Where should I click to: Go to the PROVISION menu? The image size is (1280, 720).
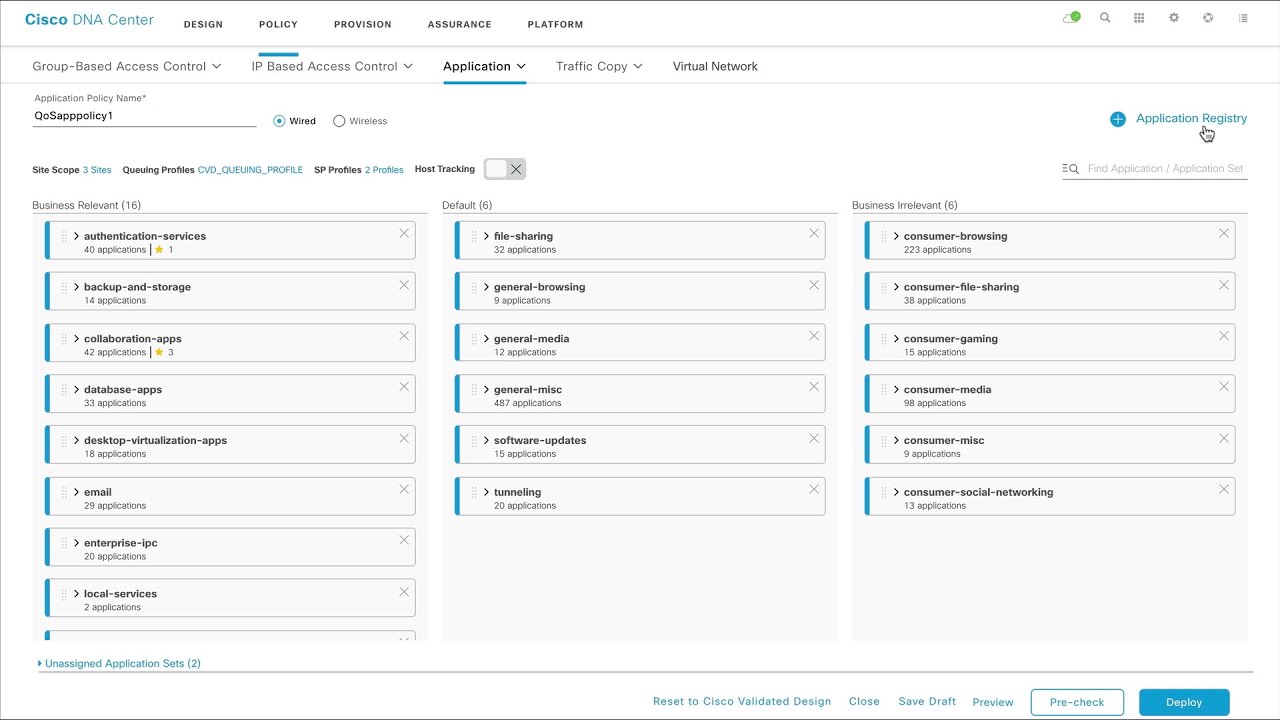363,24
